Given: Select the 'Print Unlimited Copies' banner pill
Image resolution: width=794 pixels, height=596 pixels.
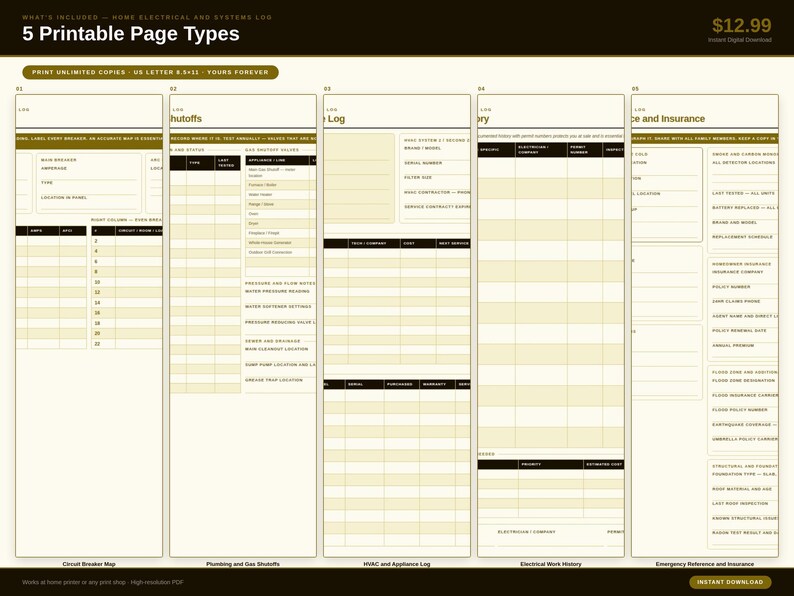Looking at the screenshot, I should coord(150,72).
